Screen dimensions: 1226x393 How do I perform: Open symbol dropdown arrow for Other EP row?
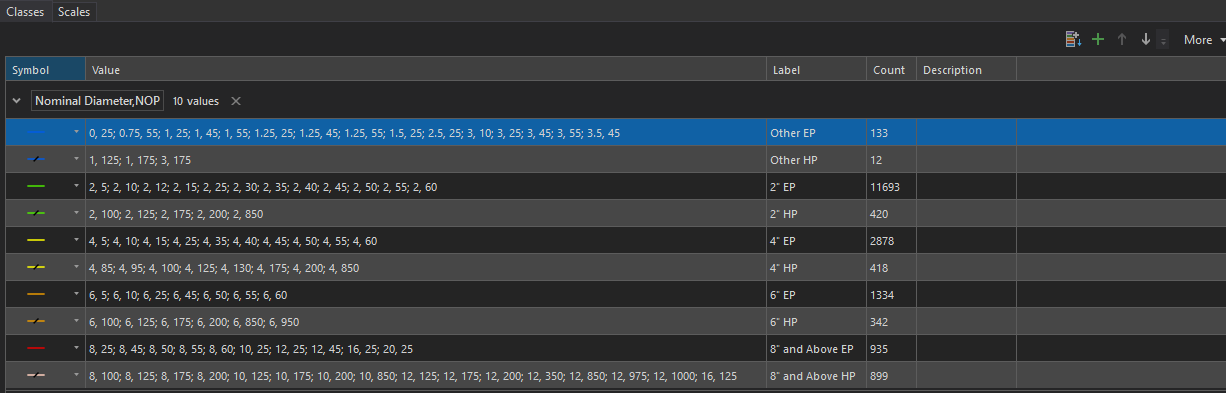(76, 132)
